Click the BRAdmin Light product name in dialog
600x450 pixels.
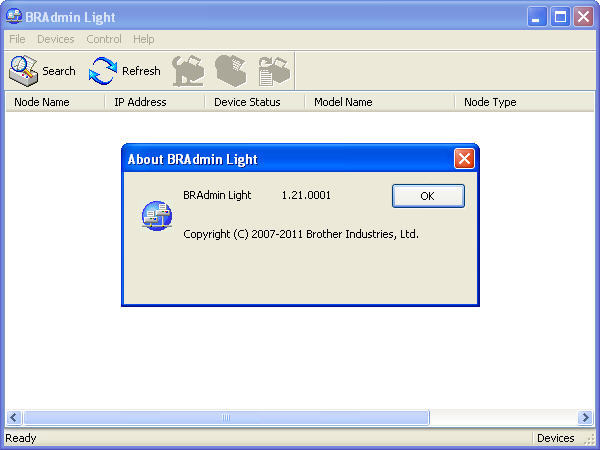[217, 195]
